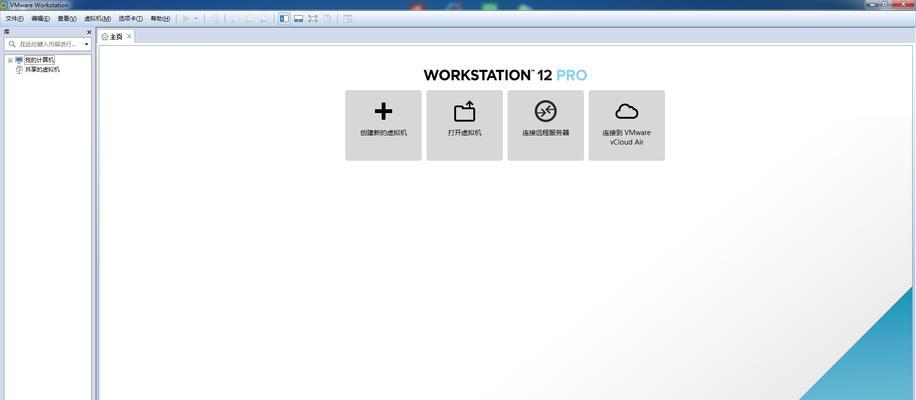Select 共享的虚拟机 in the library tree

pos(42,69)
